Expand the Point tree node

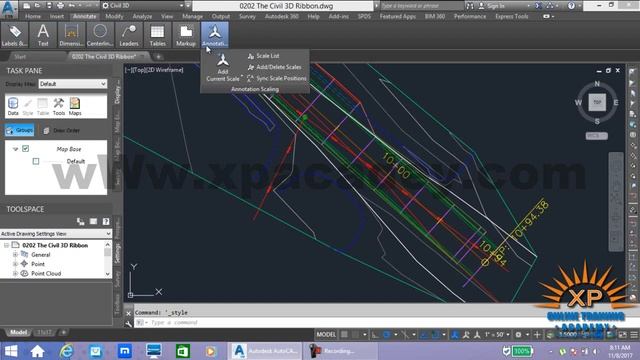(15, 264)
